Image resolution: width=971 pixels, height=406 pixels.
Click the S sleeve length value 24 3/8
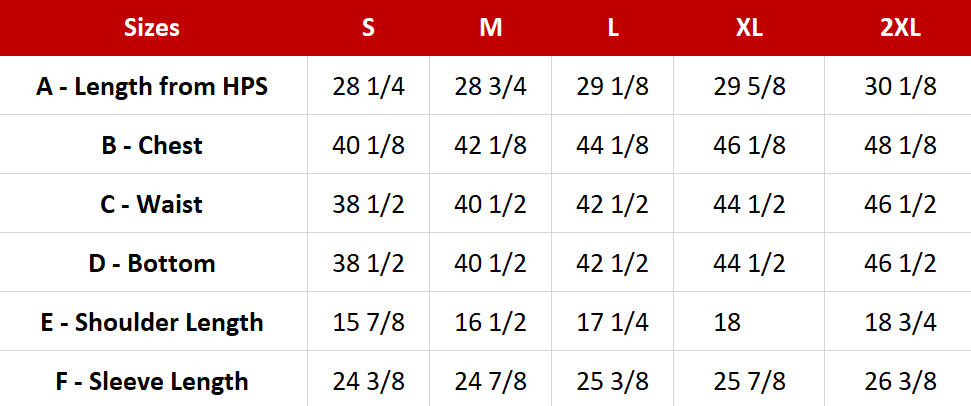(368, 381)
